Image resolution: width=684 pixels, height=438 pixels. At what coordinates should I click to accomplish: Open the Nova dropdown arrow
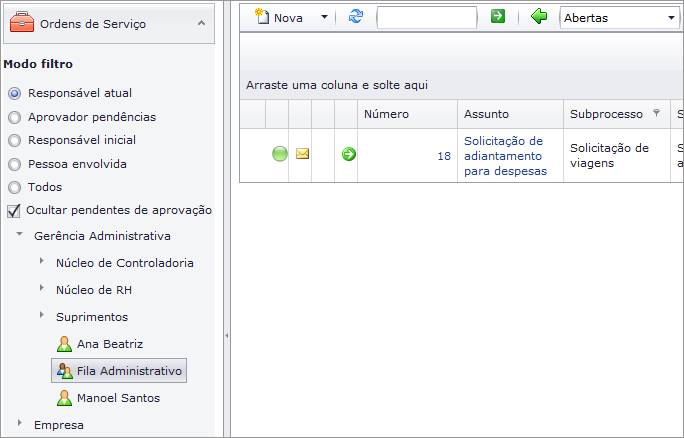(x=324, y=17)
